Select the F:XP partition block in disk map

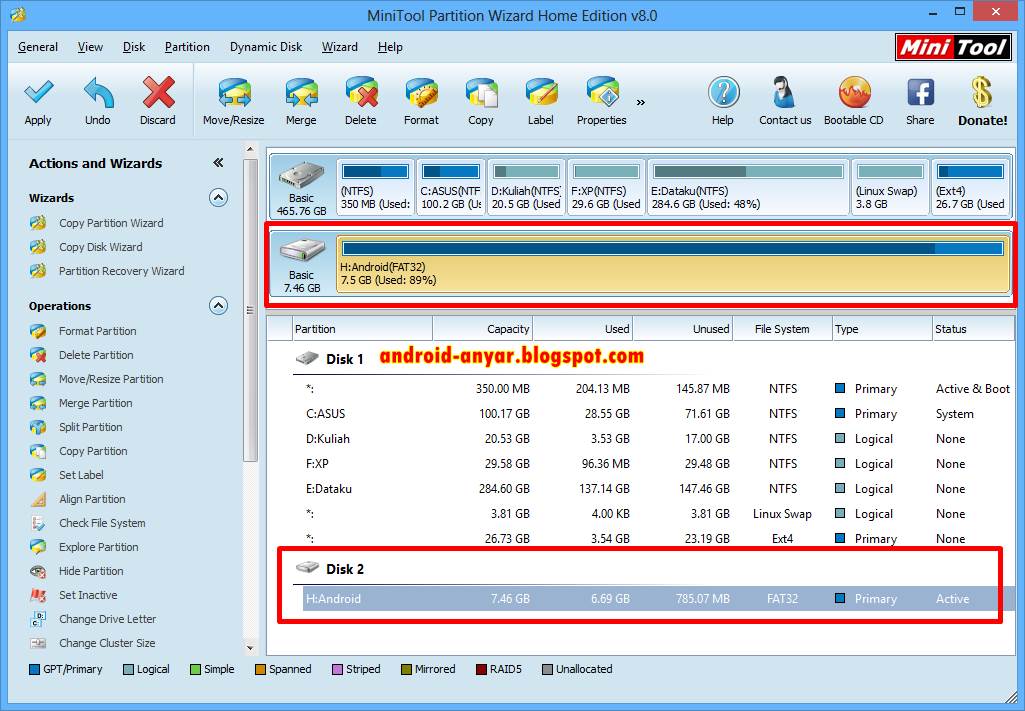(x=606, y=187)
